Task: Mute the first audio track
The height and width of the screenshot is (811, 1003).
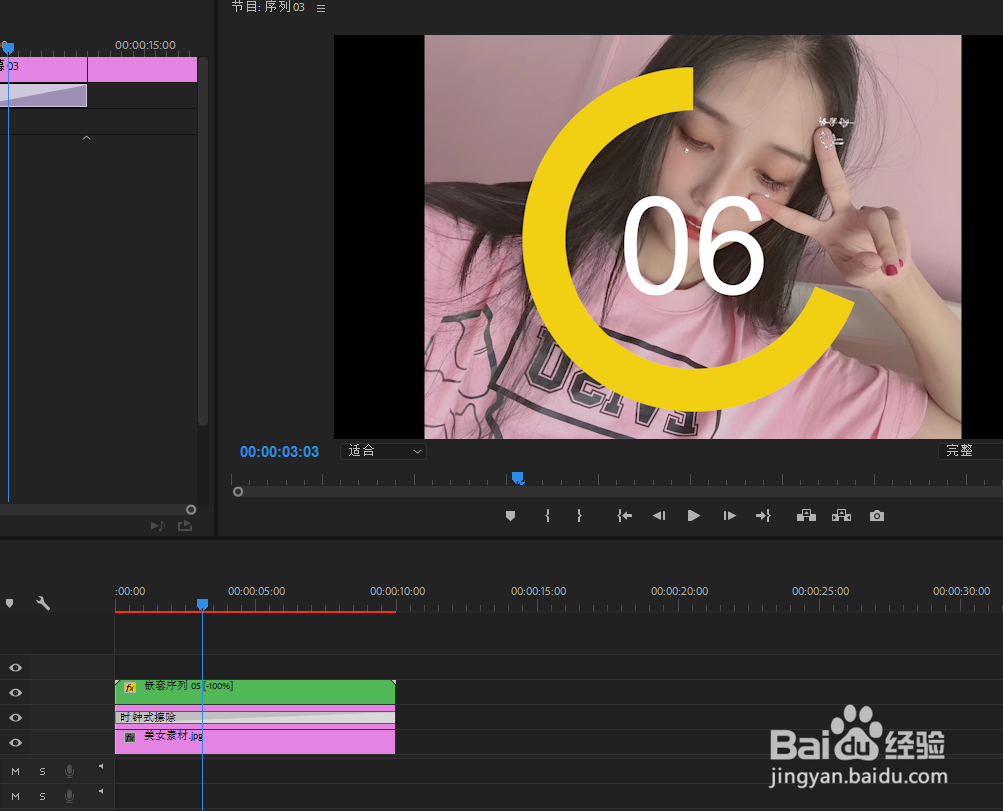Action: tap(15, 771)
